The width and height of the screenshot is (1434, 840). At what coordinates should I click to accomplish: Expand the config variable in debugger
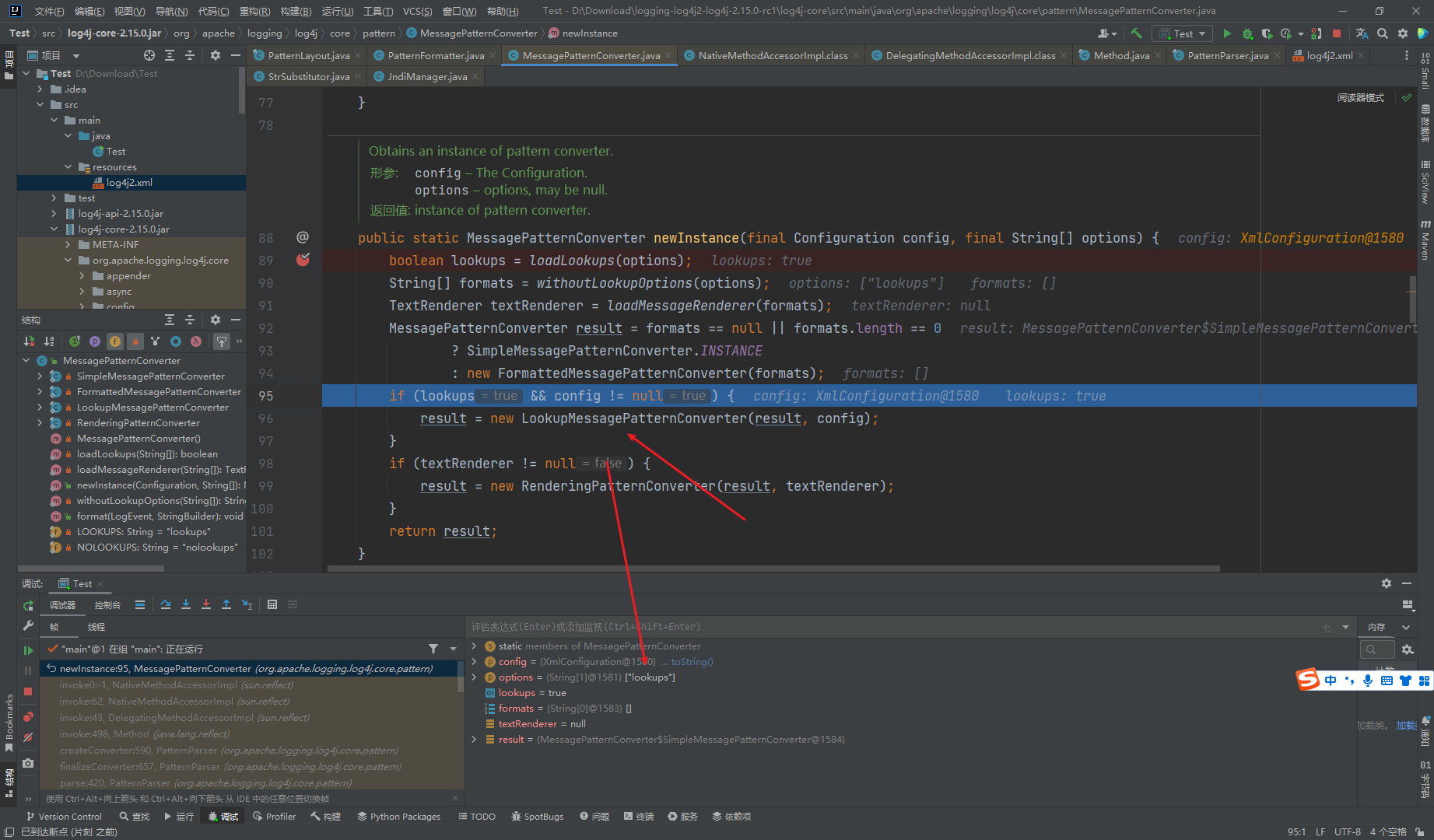tap(474, 662)
